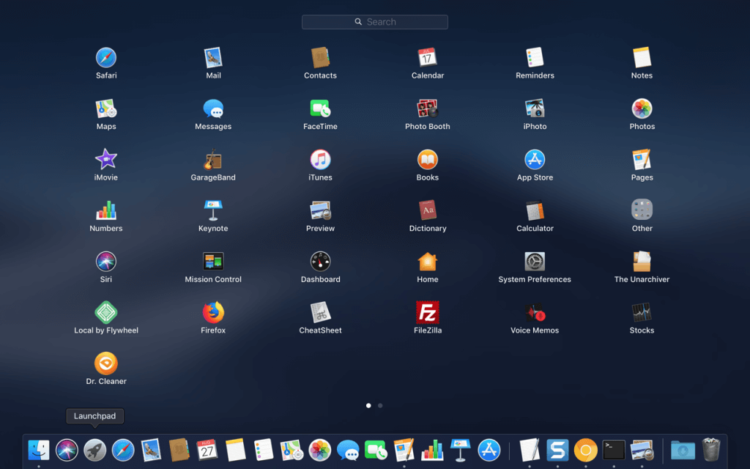The image size is (750, 469).
Task: Launch Mail from the Launchpad grid
Action: point(213,58)
